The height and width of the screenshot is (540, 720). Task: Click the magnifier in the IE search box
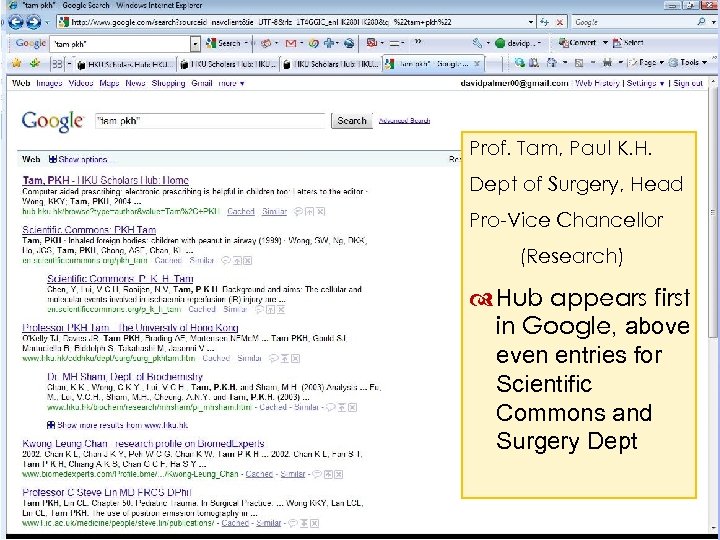click(x=701, y=22)
